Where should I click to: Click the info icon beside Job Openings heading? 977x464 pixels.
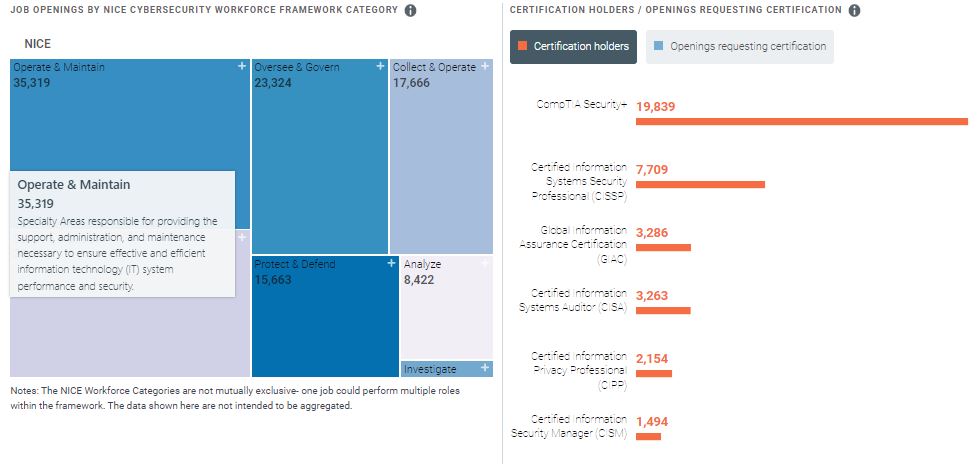click(411, 10)
